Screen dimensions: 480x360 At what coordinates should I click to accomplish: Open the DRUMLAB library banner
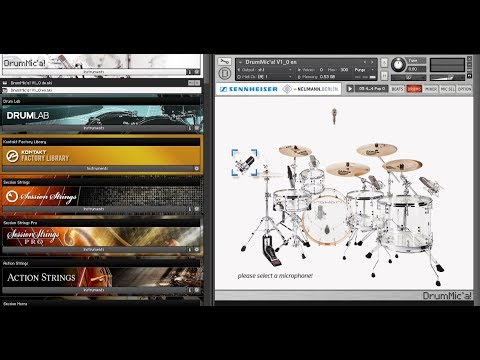point(101,115)
